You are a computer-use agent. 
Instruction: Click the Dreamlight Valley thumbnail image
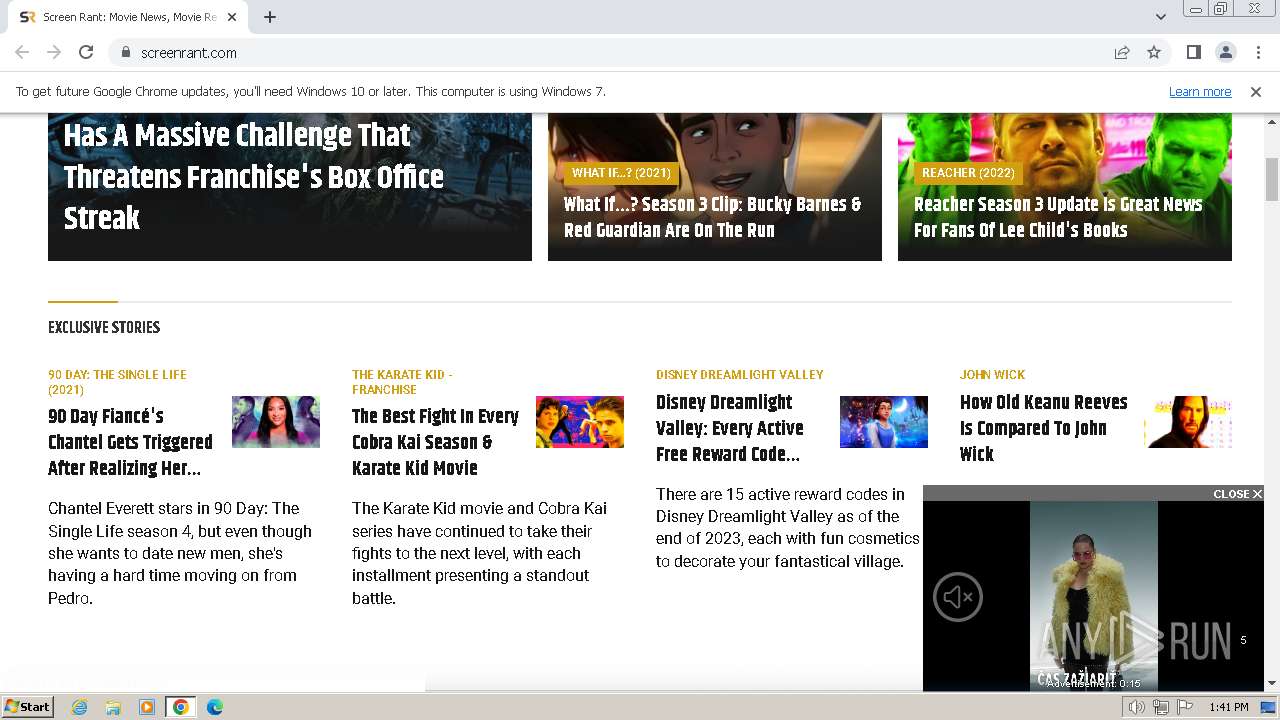[884, 422]
